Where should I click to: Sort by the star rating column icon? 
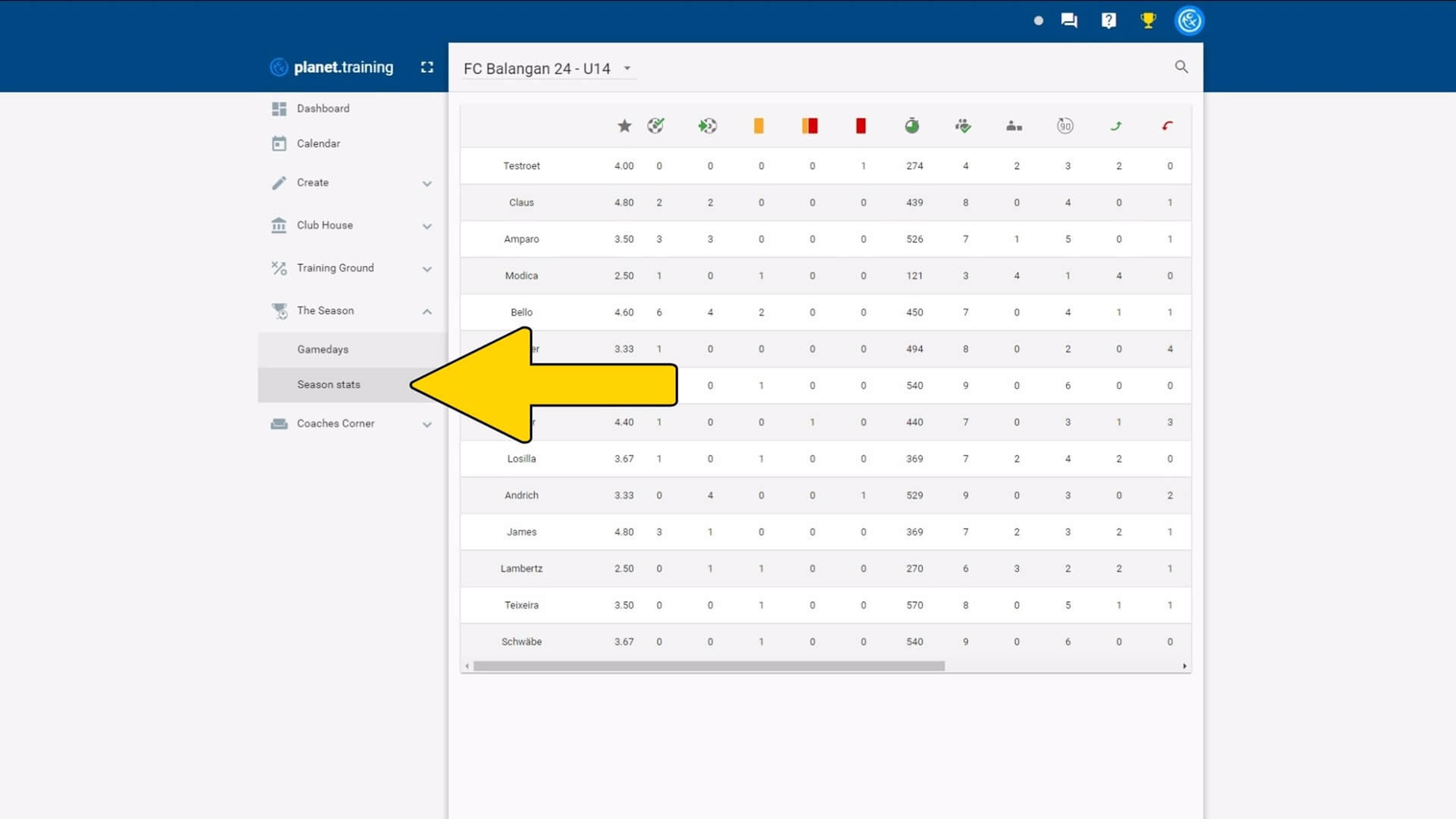point(624,126)
